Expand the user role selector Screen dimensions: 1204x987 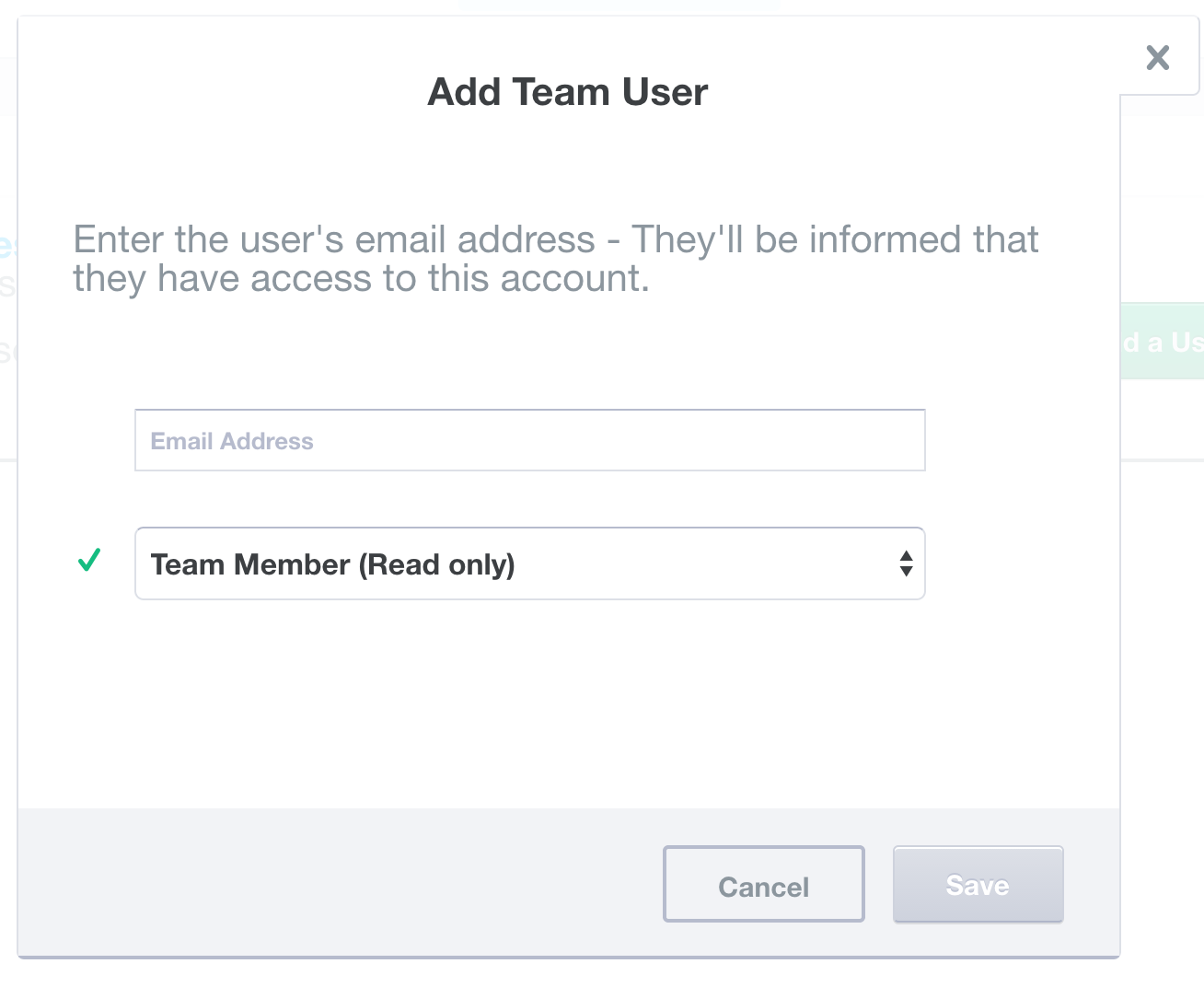coord(530,563)
